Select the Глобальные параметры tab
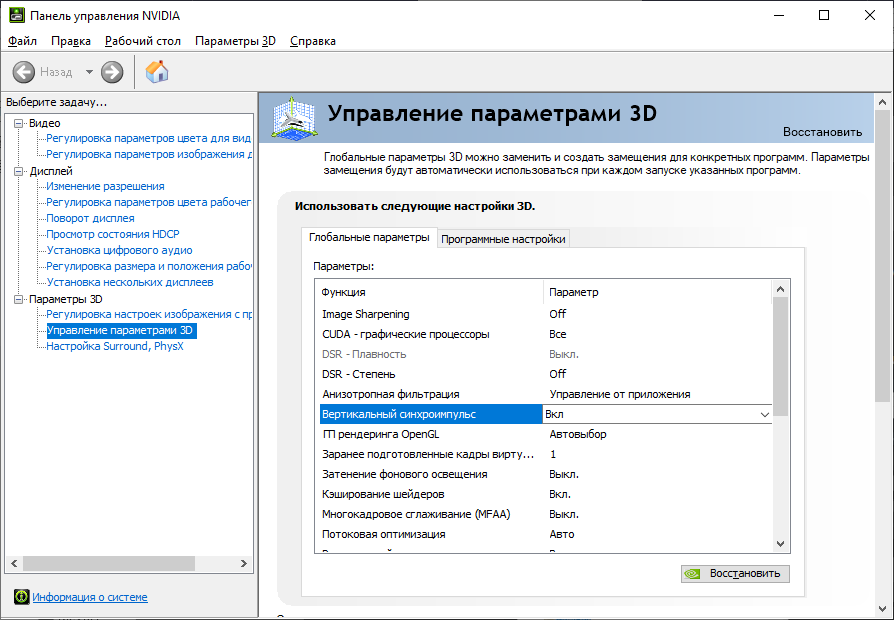The width and height of the screenshot is (894, 620). (x=369, y=238)
